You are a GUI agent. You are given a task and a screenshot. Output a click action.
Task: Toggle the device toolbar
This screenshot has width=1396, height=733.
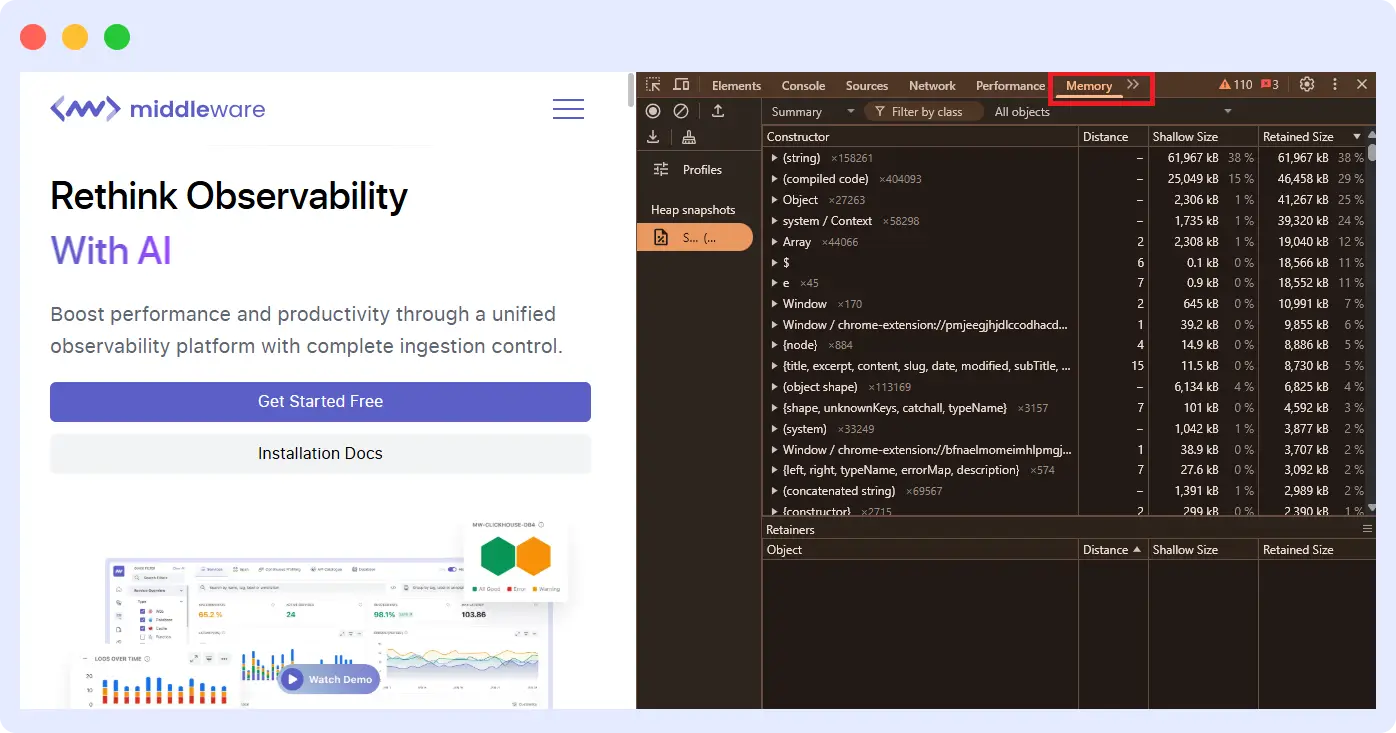coord(681,85)
